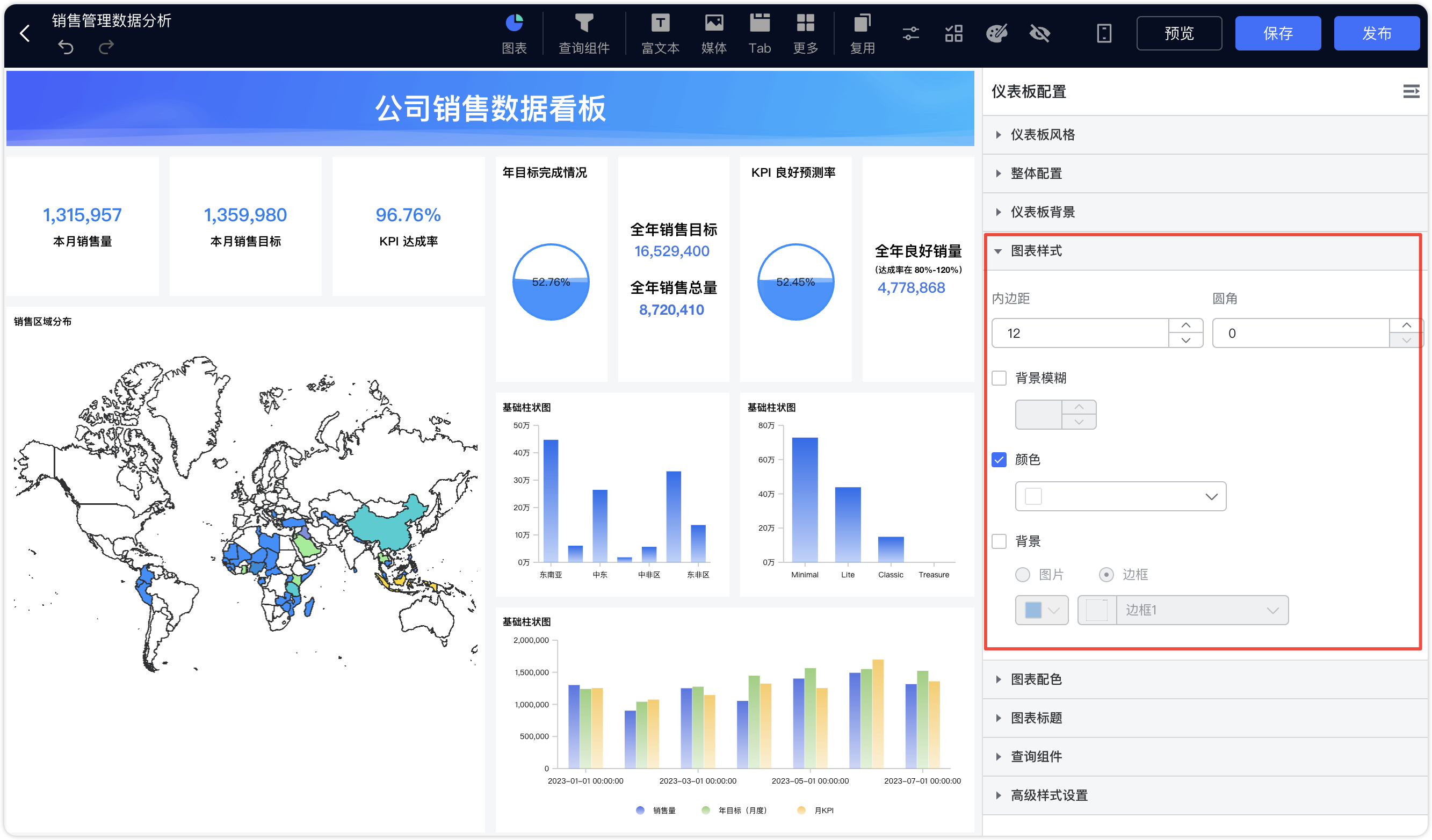Open the palette theme icon
Screen dimensions: 1432x840
pyautogui.click(x=997, y=33)
